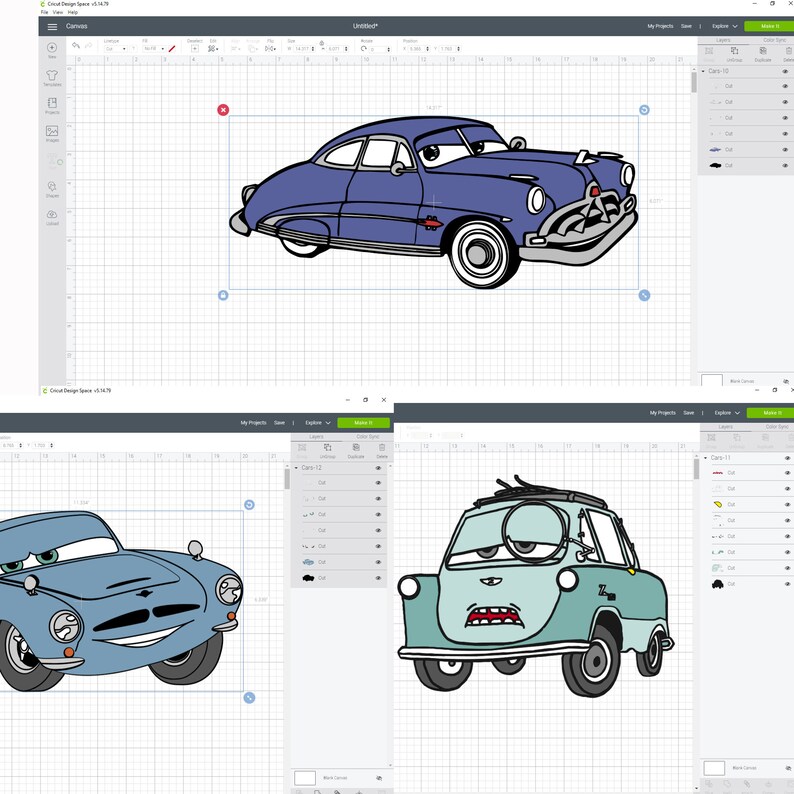The width and height of the screenshot is (794, 794).
Task: Open the Linetype Cut dropdown
Action: click(x=115, y=49)
